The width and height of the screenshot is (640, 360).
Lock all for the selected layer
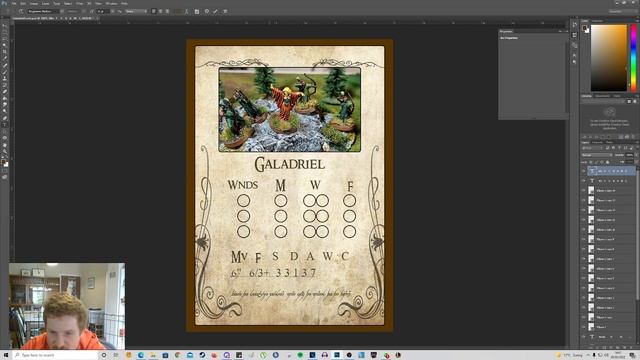(x=607, y=162)
